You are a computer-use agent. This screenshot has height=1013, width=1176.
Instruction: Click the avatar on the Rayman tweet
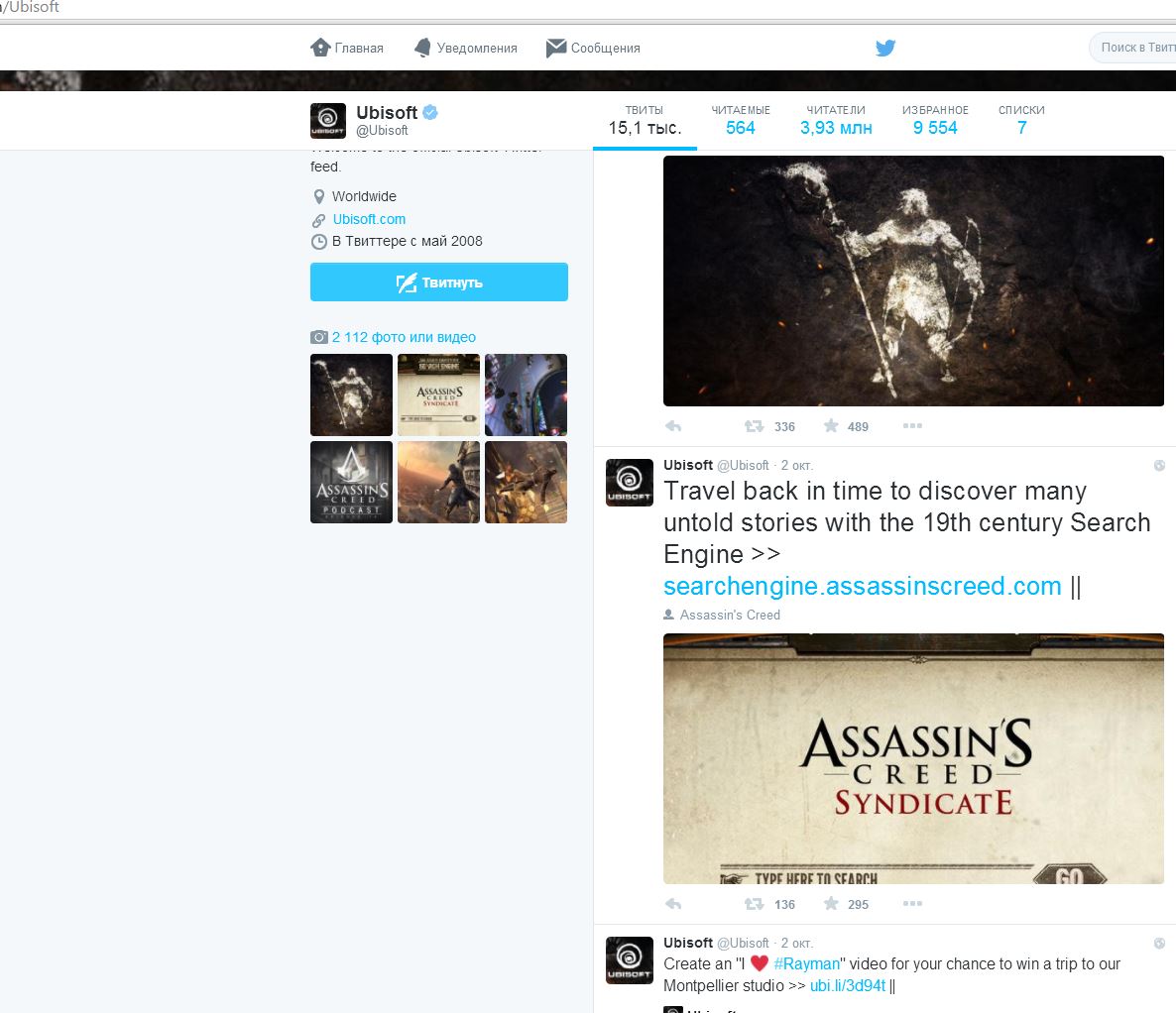(630, 959)
